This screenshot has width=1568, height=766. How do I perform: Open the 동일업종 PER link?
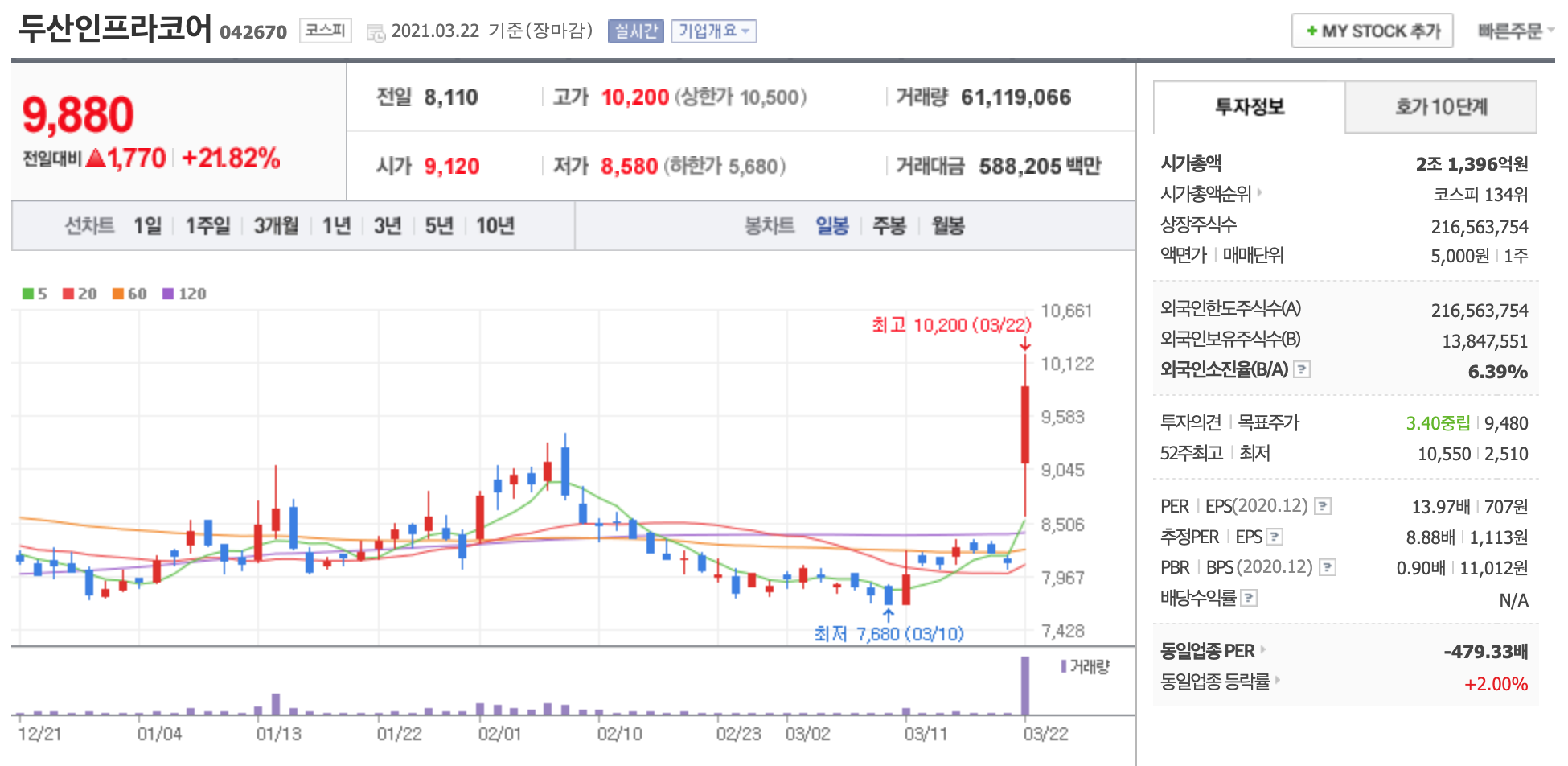[x=1213, y=650]
